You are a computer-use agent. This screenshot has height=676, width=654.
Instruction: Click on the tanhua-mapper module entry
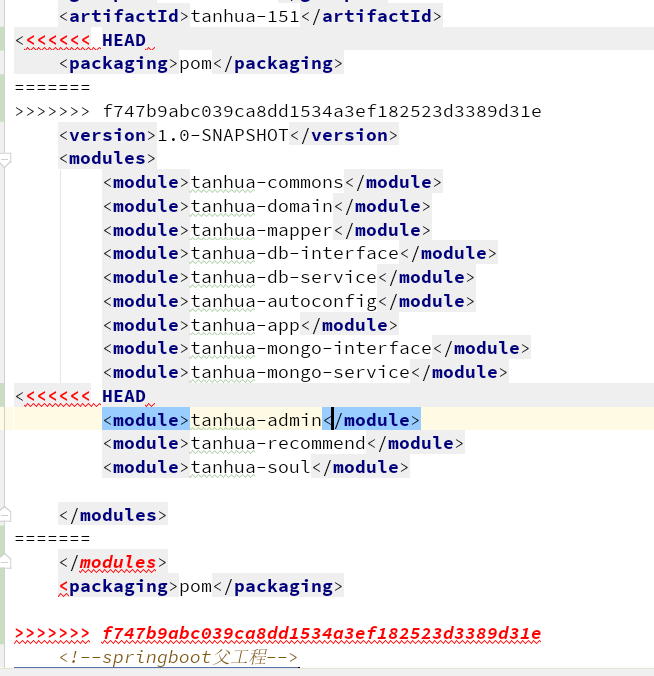pos(261,230)
